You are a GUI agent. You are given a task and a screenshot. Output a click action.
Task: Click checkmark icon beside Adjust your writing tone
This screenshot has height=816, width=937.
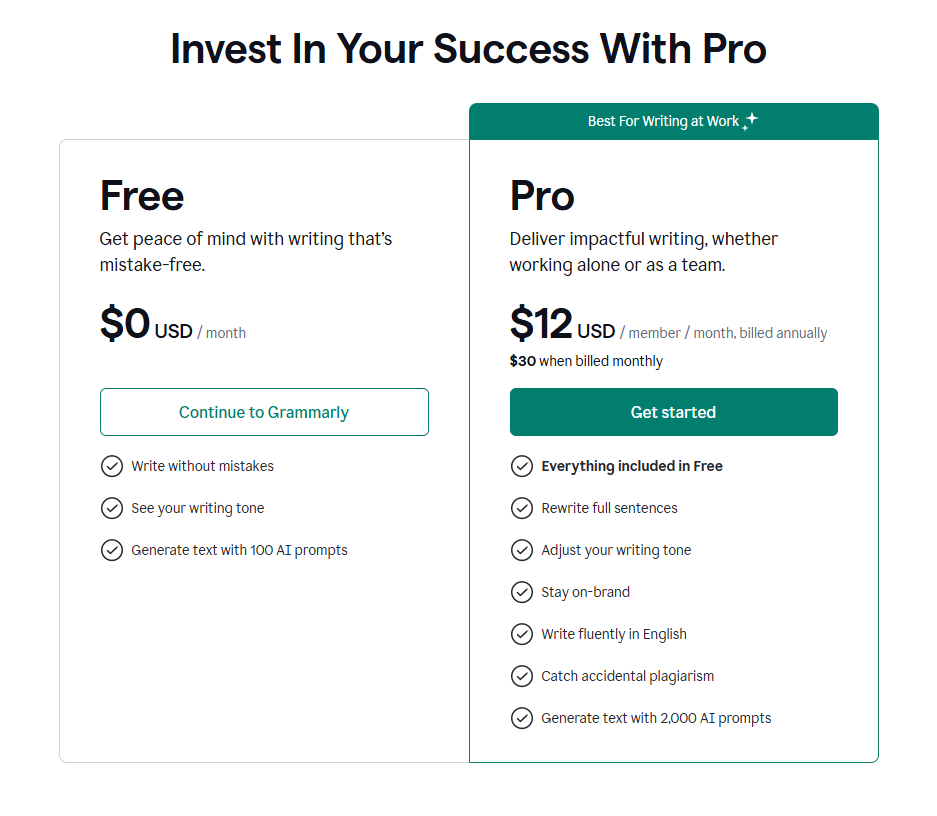(x=522, y=550)
